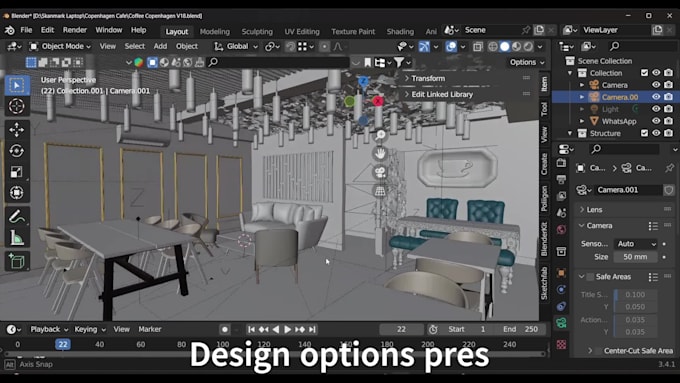Toggle auto keying record button
The image size is (680, 383).
(224, 329)
